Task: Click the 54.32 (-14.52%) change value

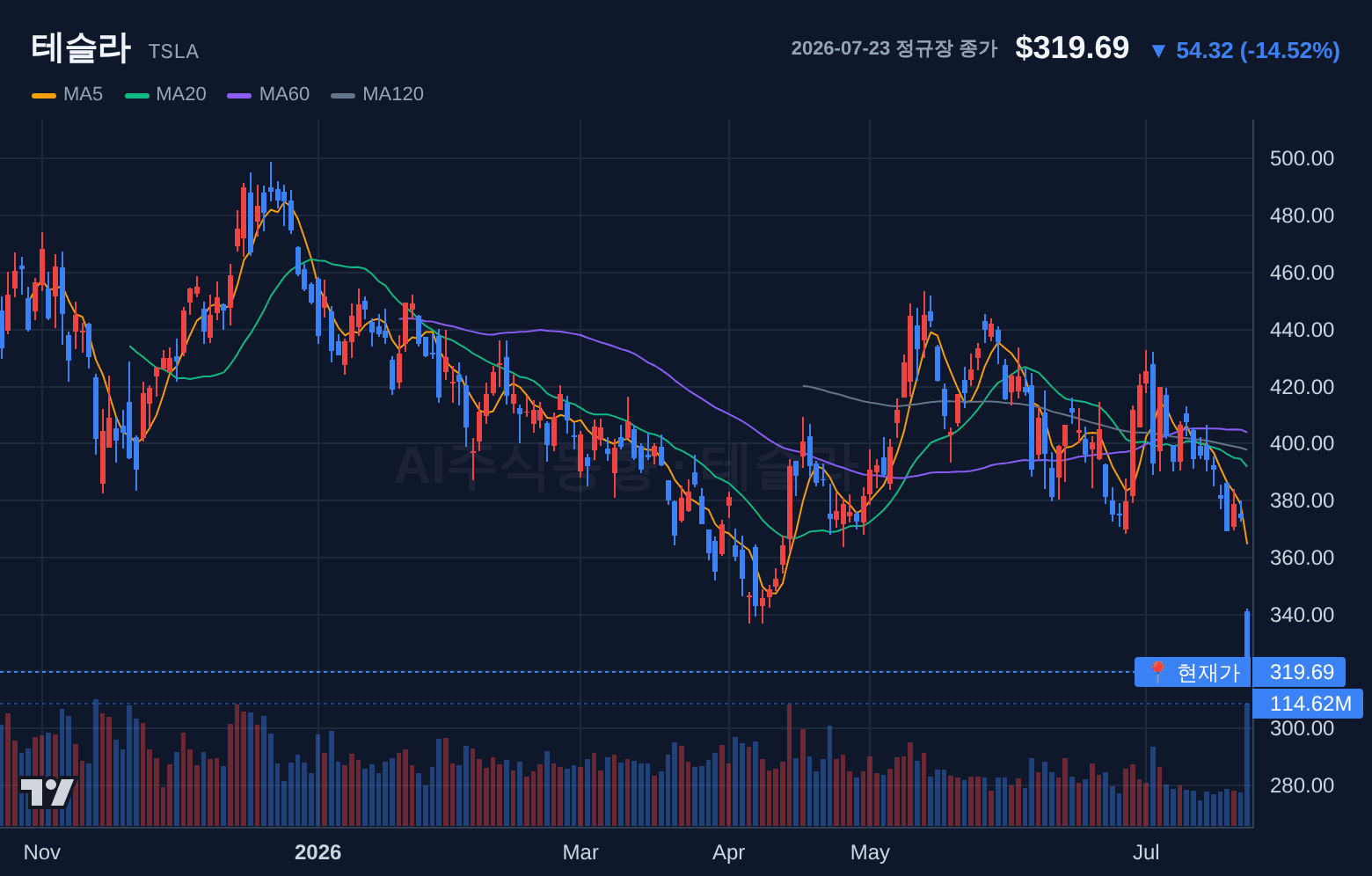Action: [x=1258, y=50]
